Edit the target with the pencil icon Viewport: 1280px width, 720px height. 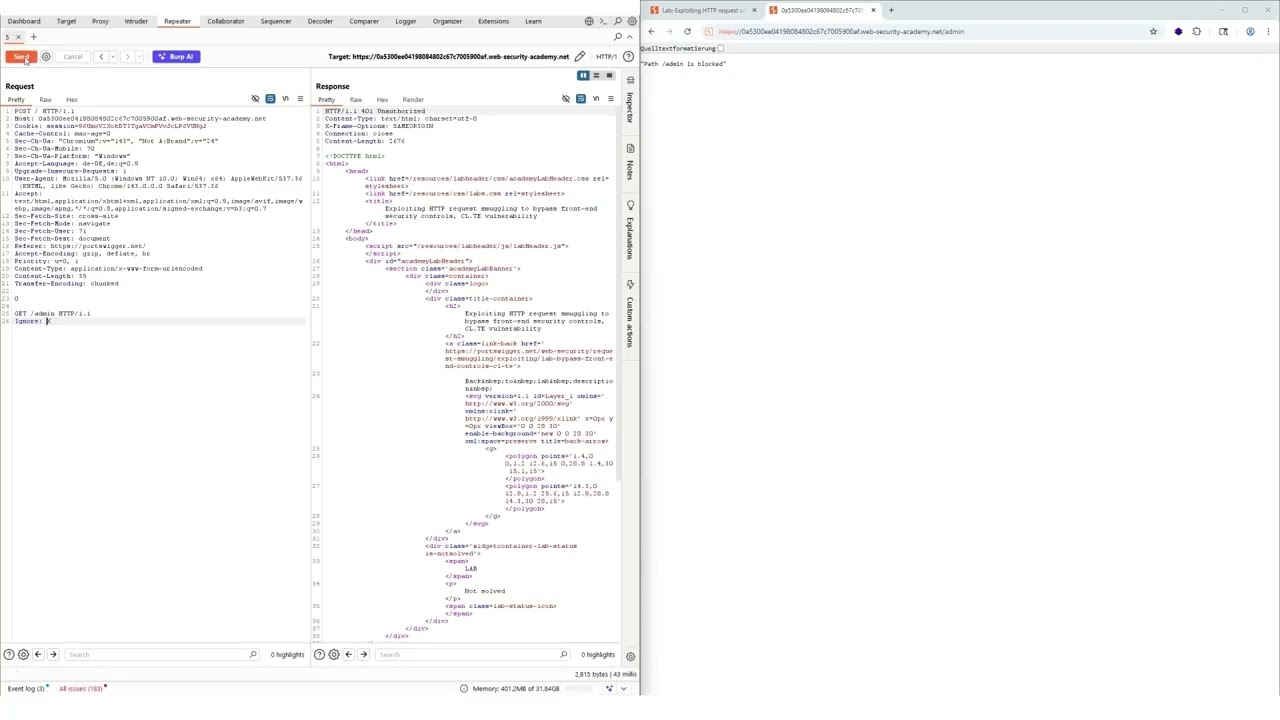point(579,57)
